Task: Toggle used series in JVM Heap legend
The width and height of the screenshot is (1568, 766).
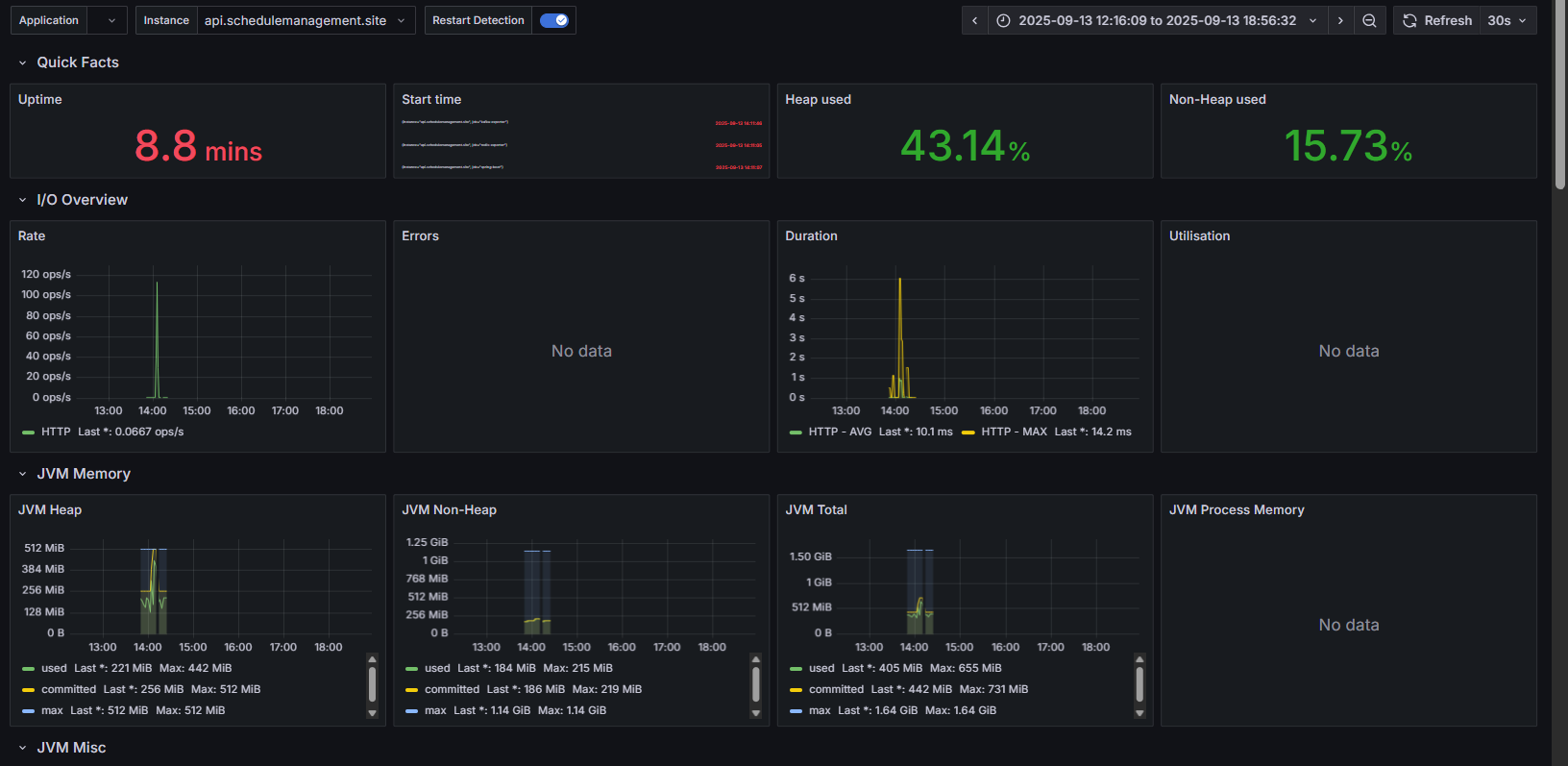Action: click(54, 668)
